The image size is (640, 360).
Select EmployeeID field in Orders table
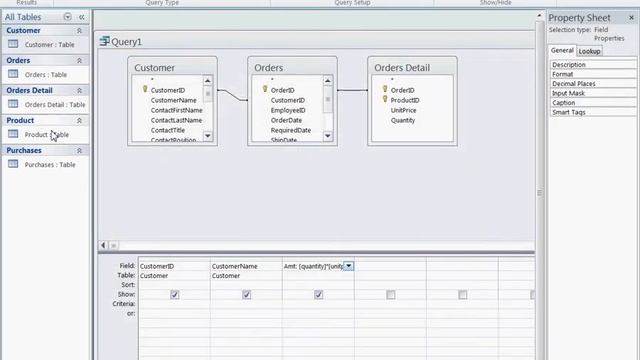click(x=288, y=110)
